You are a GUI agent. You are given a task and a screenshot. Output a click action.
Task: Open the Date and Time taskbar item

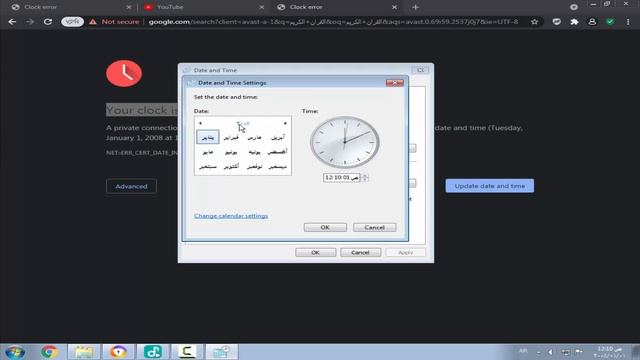tap(221, 352)
